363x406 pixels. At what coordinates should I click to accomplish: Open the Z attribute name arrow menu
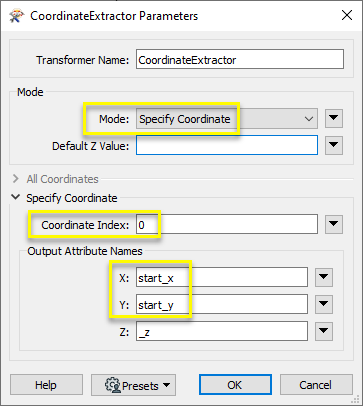324,331
